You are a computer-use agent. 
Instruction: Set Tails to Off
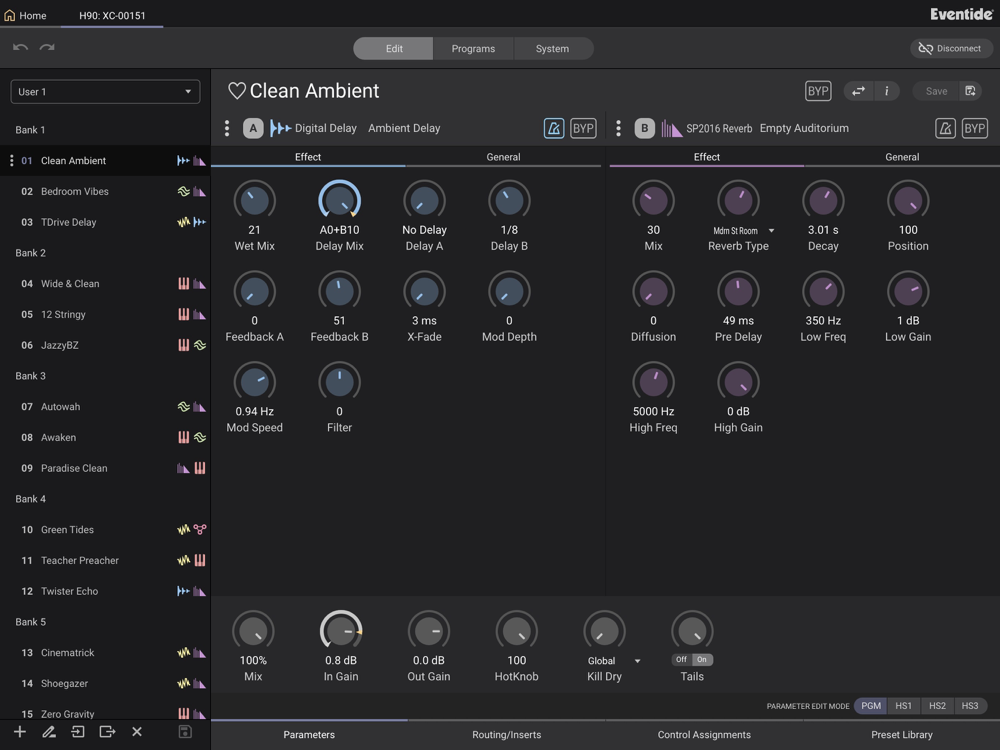point(682,659)
